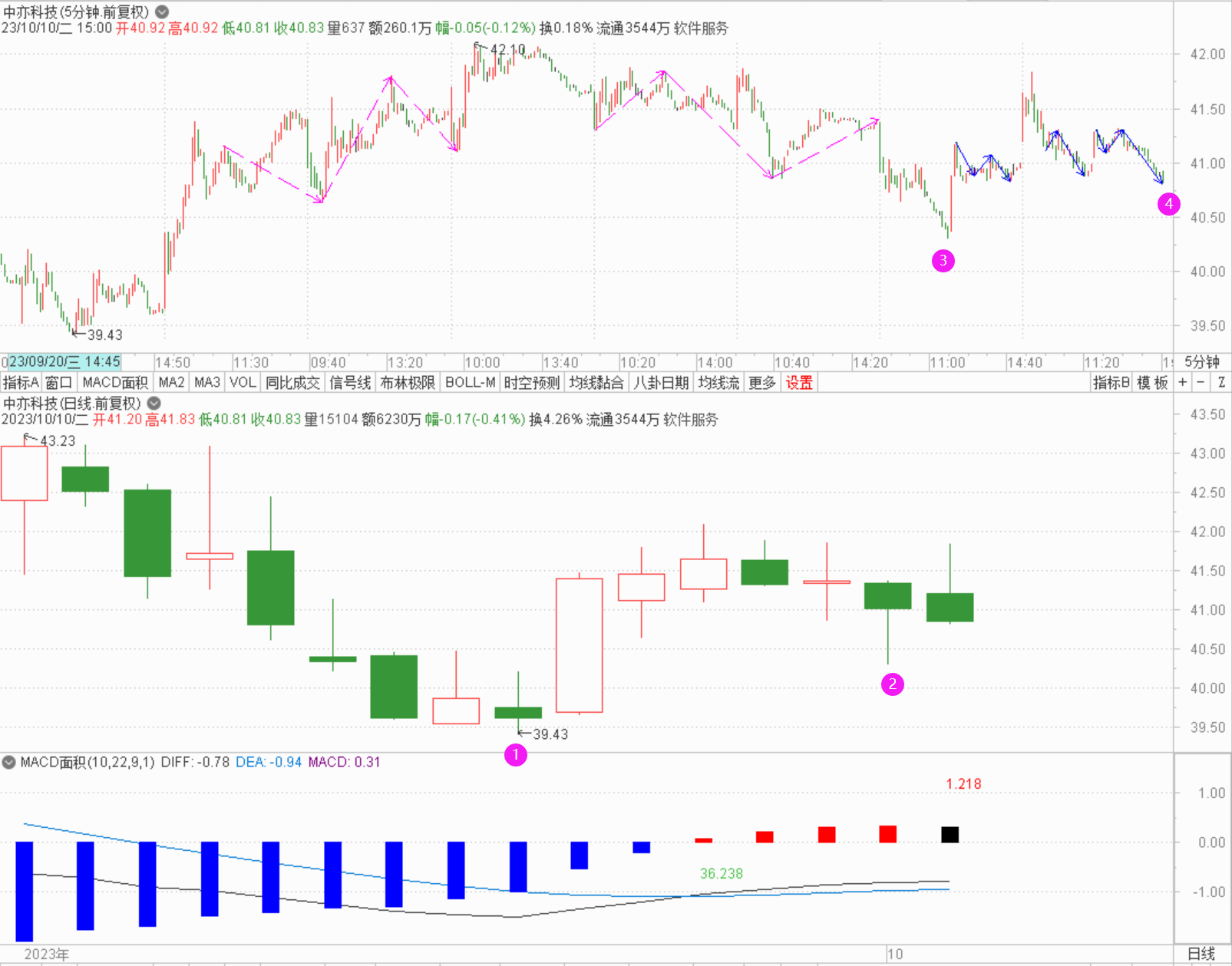Click the red 1.218 MACD value label
1232x966 pixels.
pos(963,783)
